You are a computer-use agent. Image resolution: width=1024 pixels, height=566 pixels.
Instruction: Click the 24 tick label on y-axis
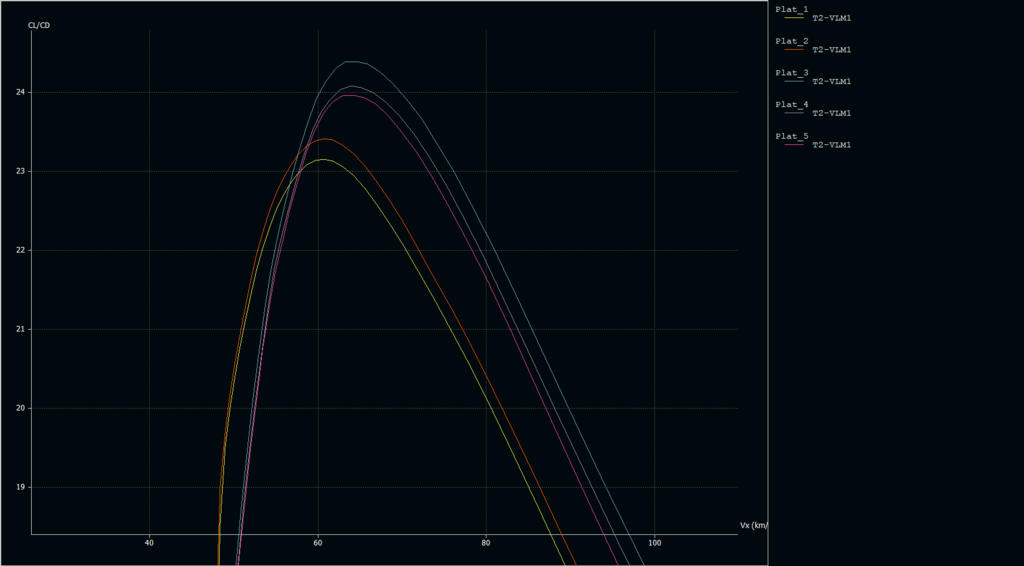(21, 93)
